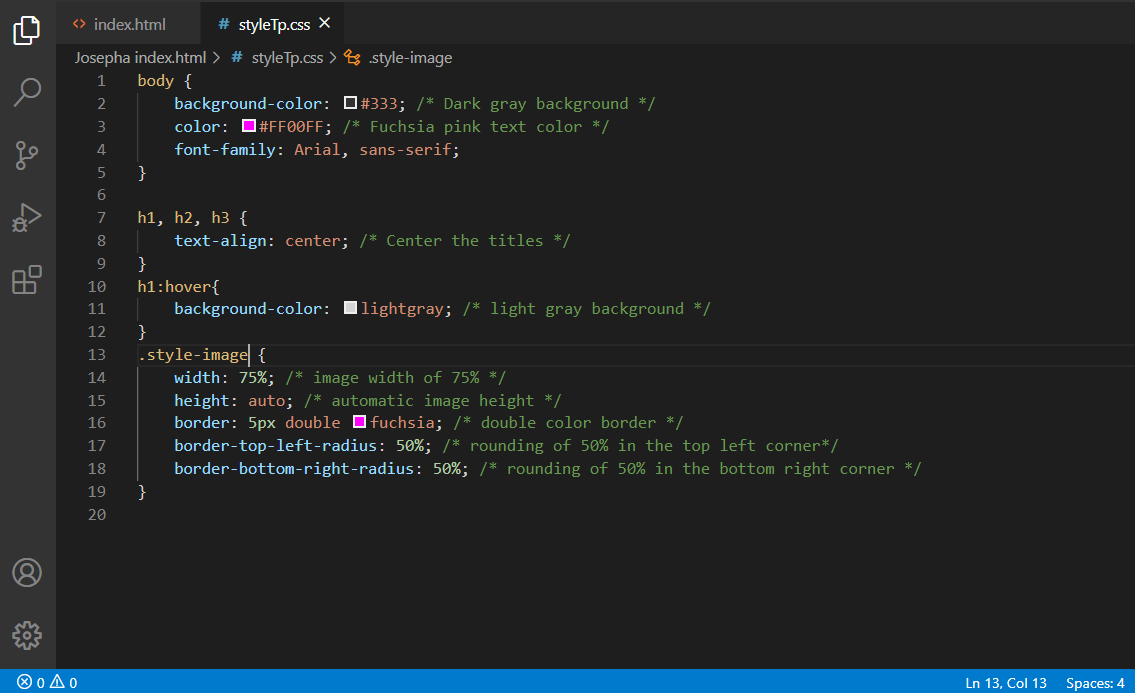Open the Manage gear menu
Viewport: 1135px width, 693px height.
point(27,636)
